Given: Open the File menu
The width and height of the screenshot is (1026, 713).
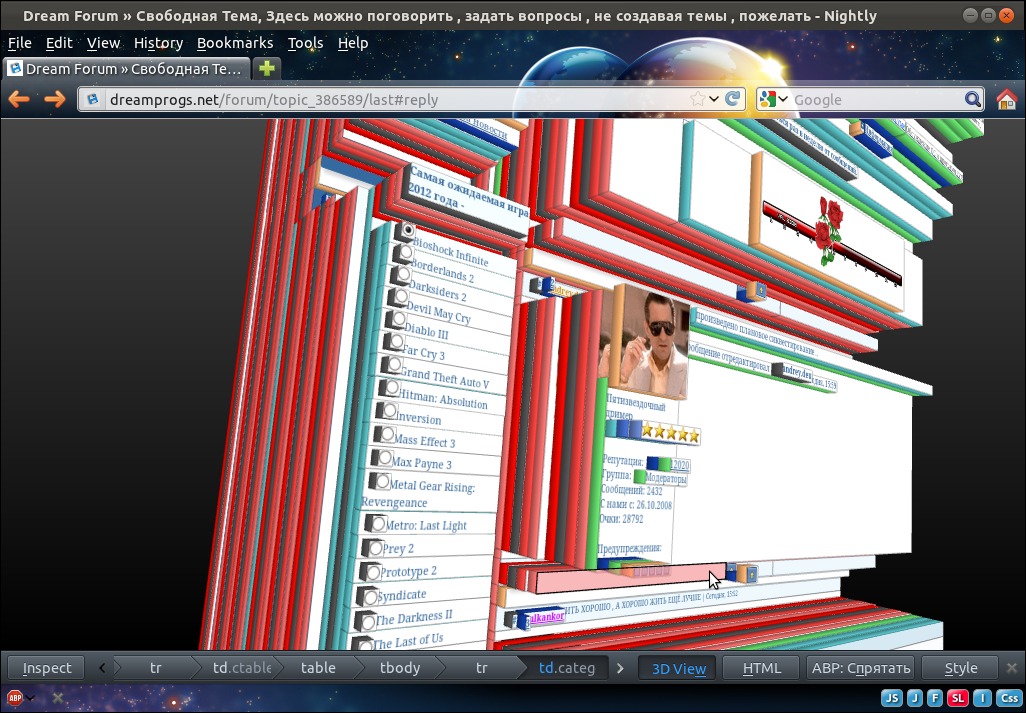Looking at the screenshot, I should 20,43.
